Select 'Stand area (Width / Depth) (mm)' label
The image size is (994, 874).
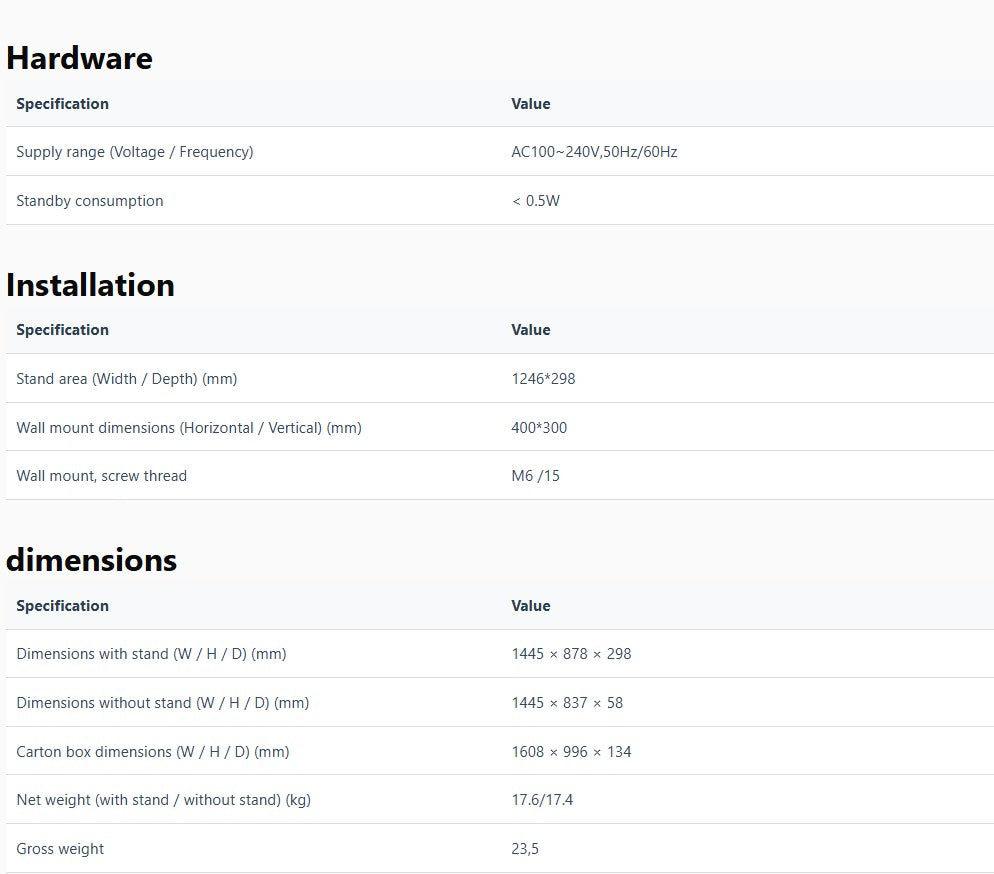coord(127,379)
